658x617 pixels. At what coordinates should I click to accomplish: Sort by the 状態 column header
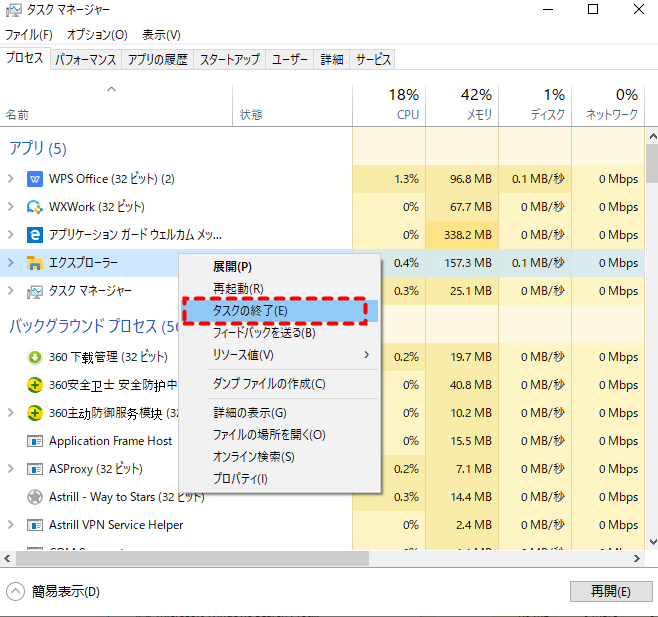click(x=292, y=106)
